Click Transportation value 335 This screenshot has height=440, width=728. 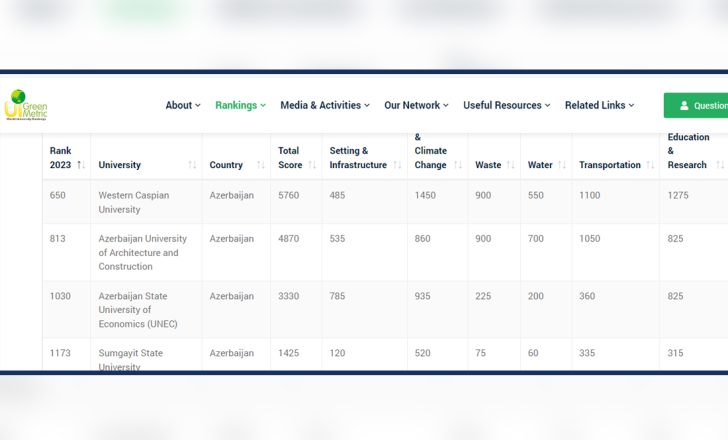click(x=587, y=353)
